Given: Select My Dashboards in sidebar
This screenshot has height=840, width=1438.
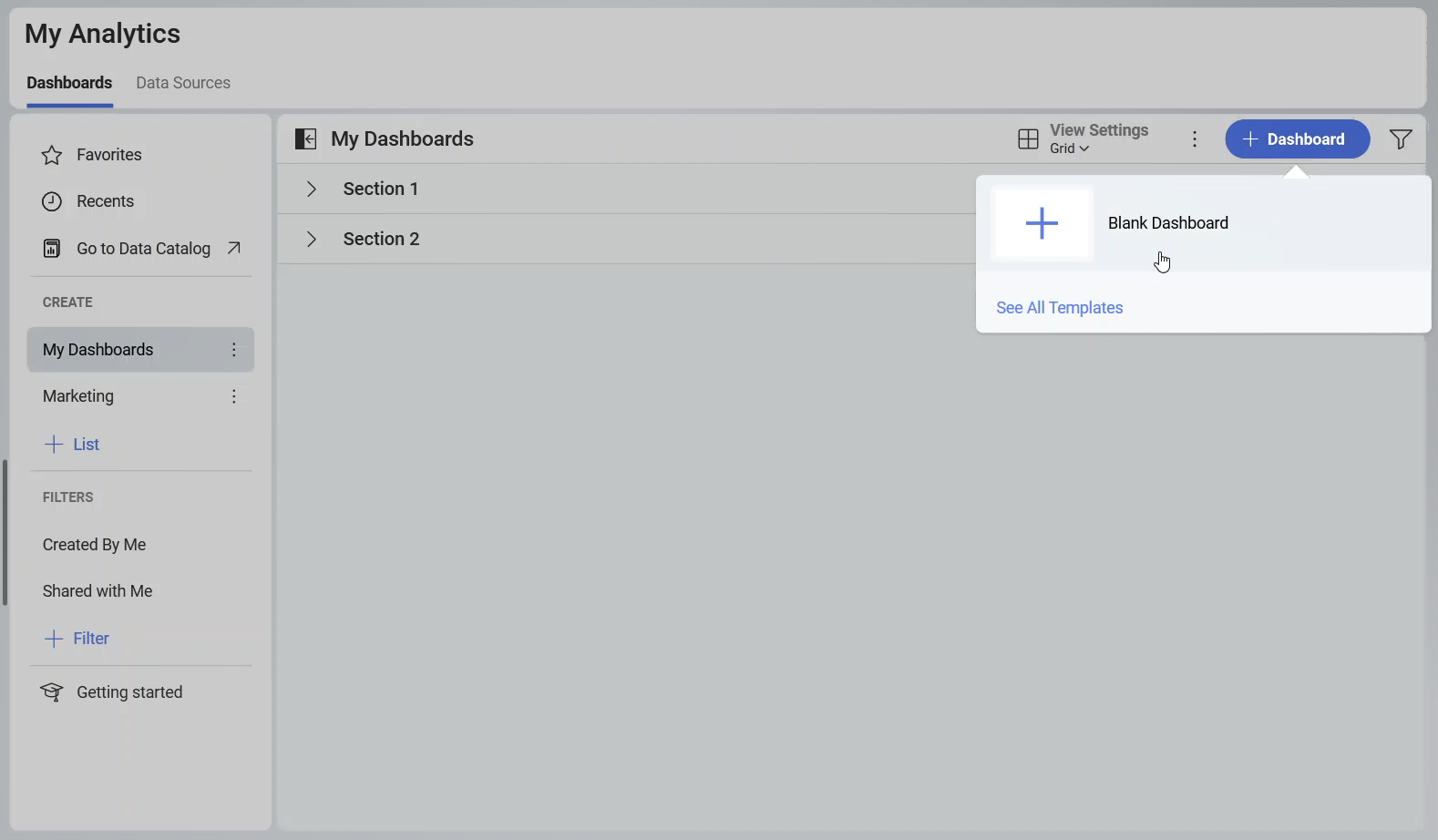Looking at the screenshot, I should [140, 350].
